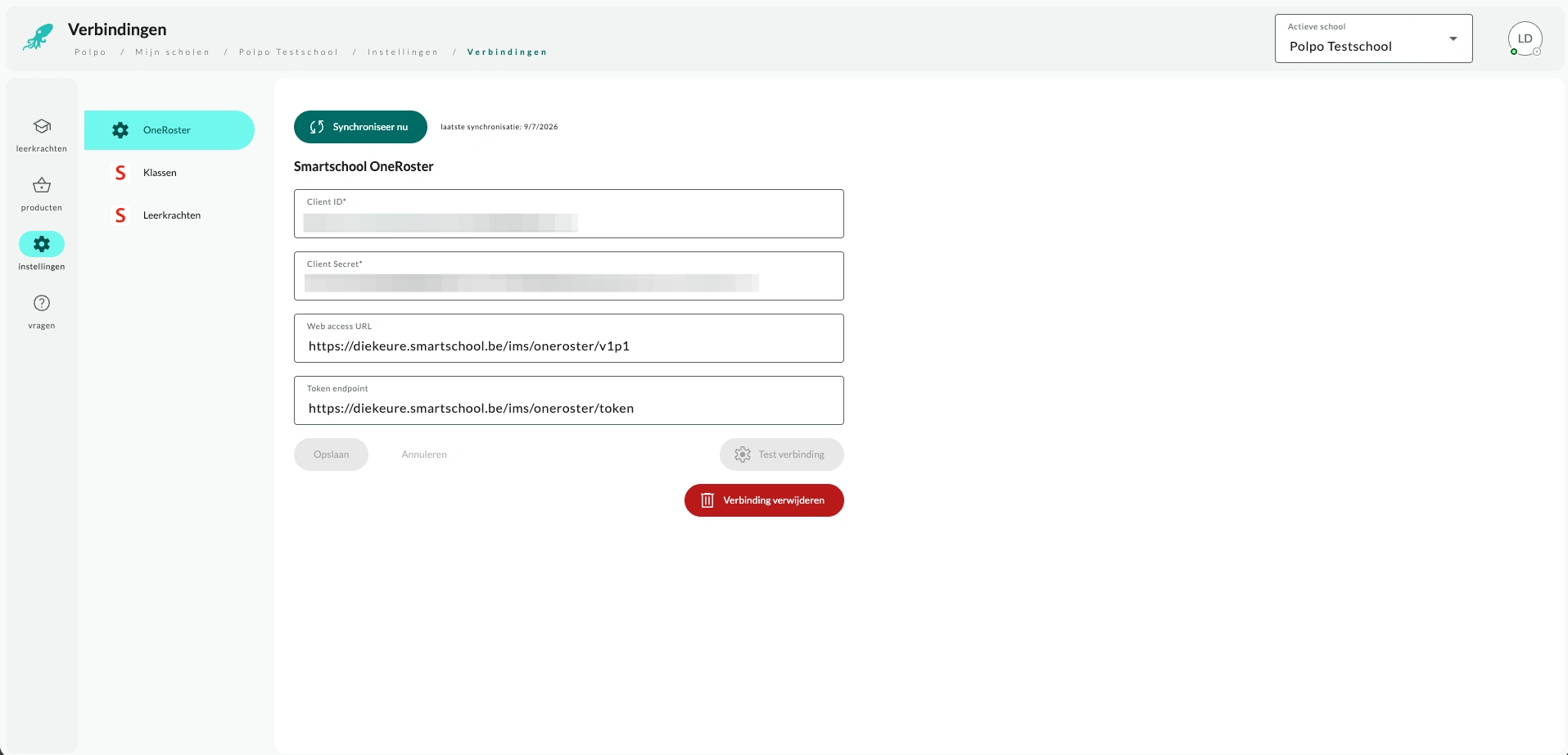Image resolution: width=1568 pixels, height=755 pixels.
Task: Click the Synchroniseer nu button
Action: 360,127
